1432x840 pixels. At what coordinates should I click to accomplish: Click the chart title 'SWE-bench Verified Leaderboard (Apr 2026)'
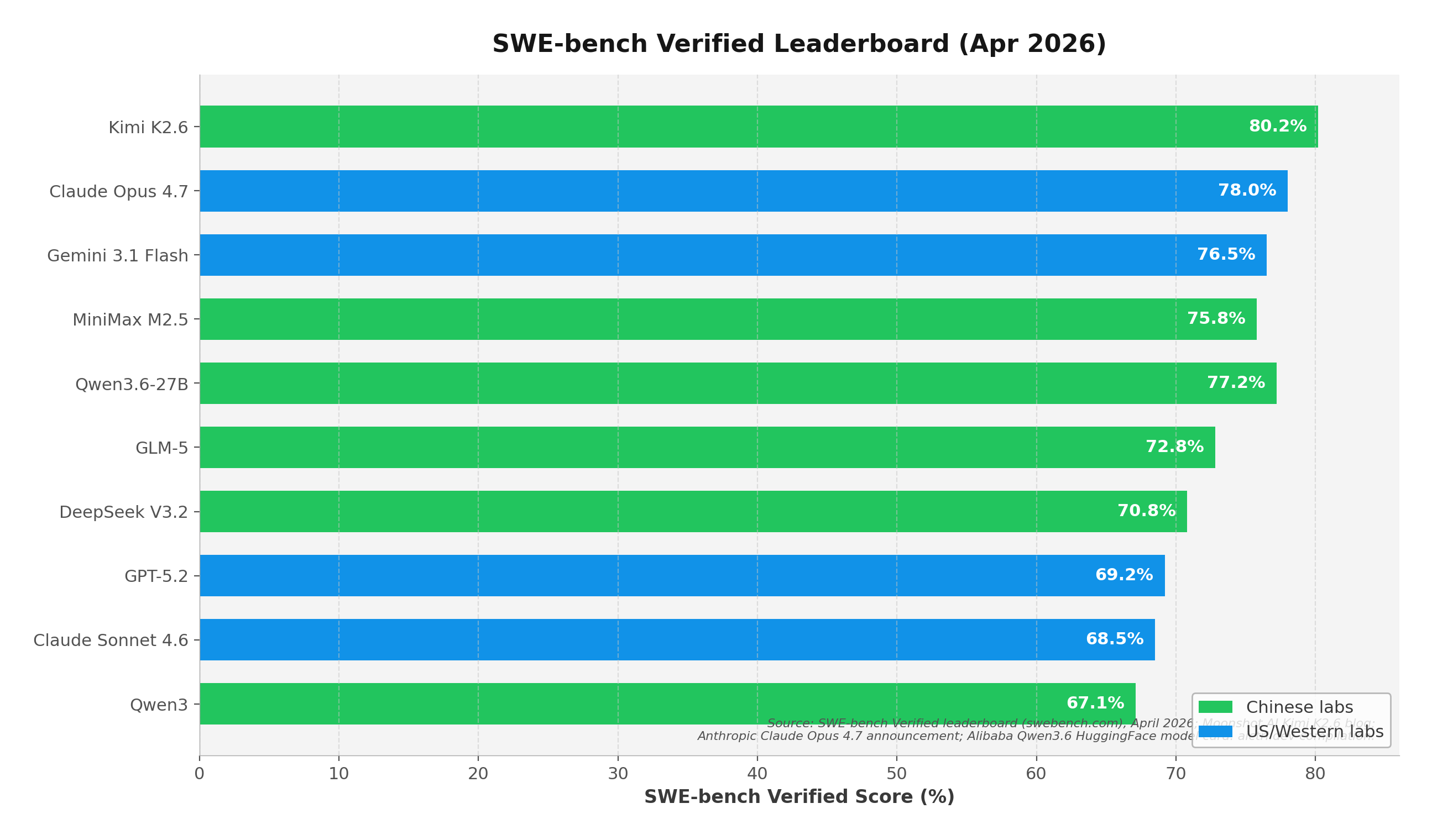tap(799, 44)
